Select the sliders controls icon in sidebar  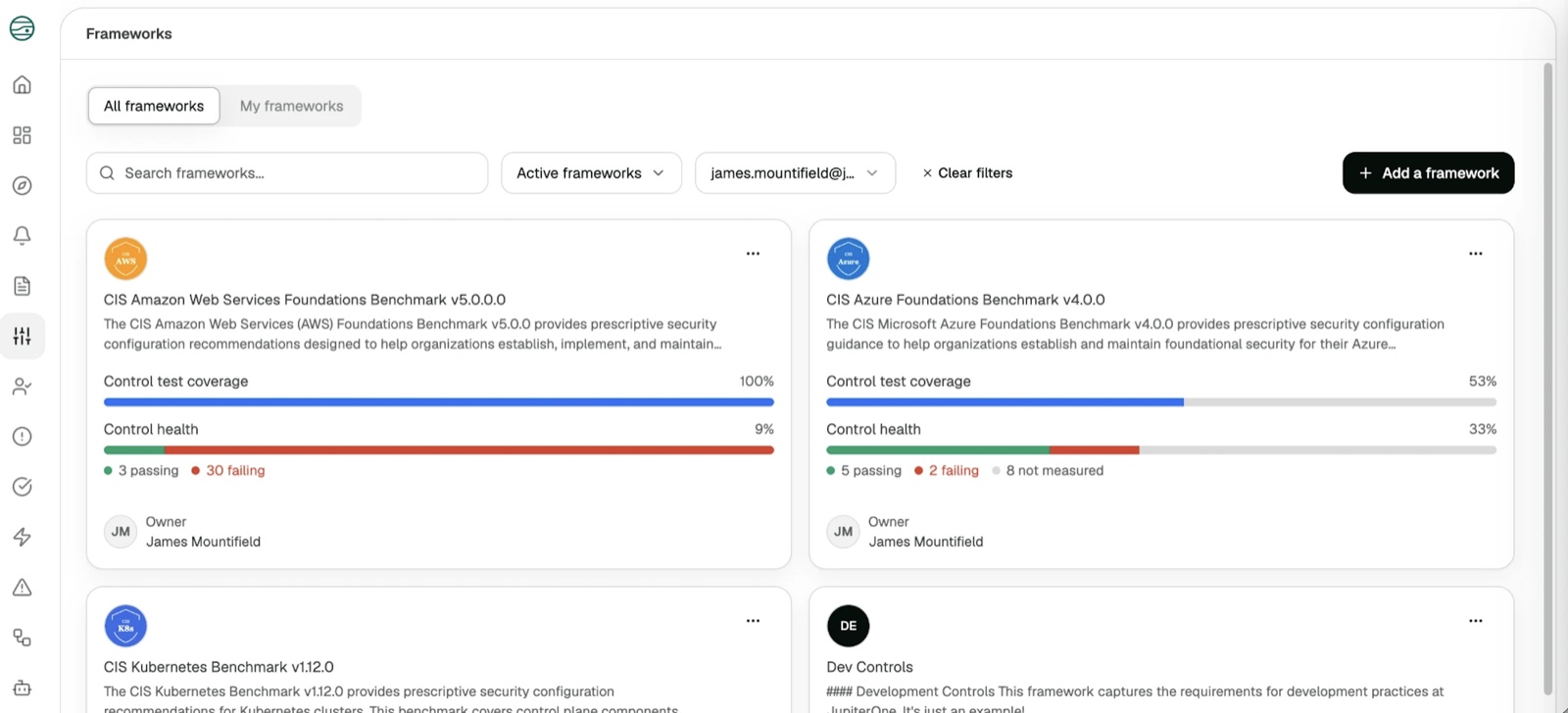[22, 336]
